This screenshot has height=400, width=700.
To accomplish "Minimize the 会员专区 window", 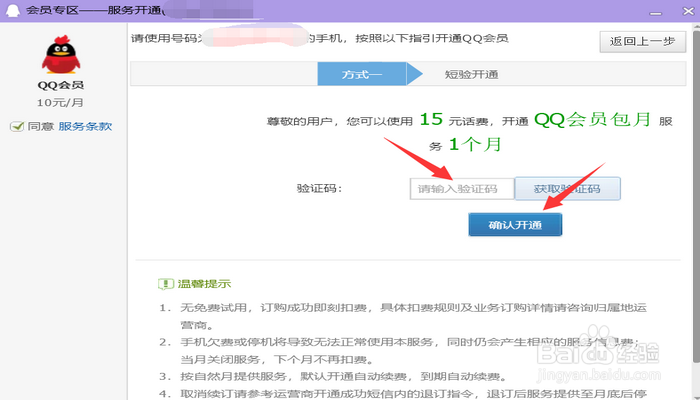I will point(655,12).
